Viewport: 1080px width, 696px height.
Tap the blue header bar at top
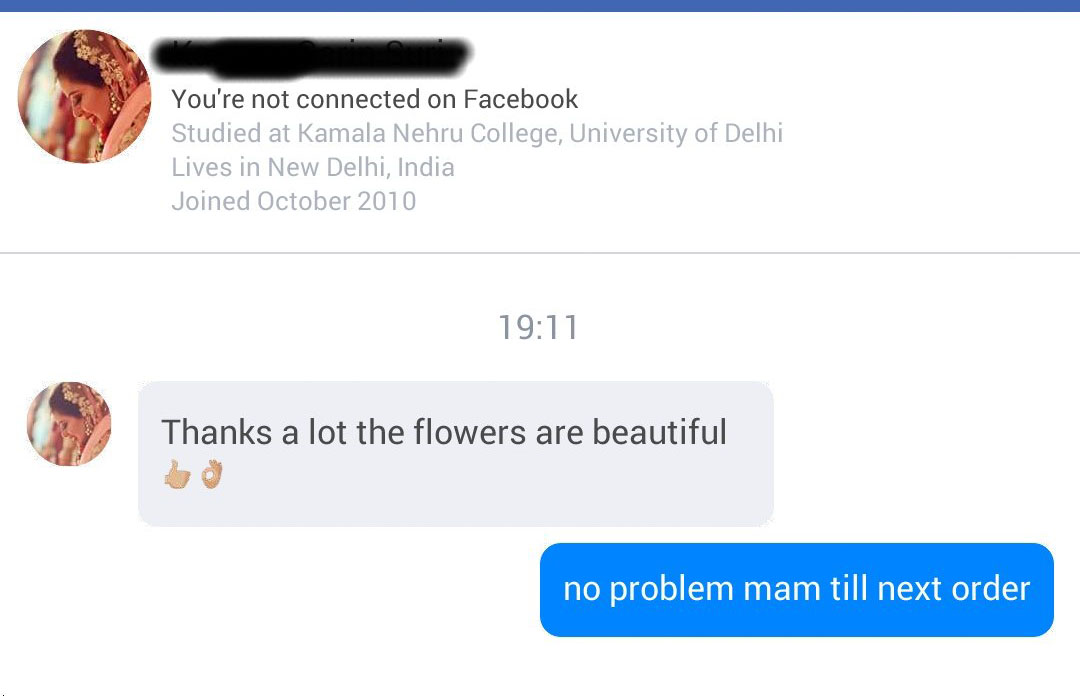pos(540,5)
